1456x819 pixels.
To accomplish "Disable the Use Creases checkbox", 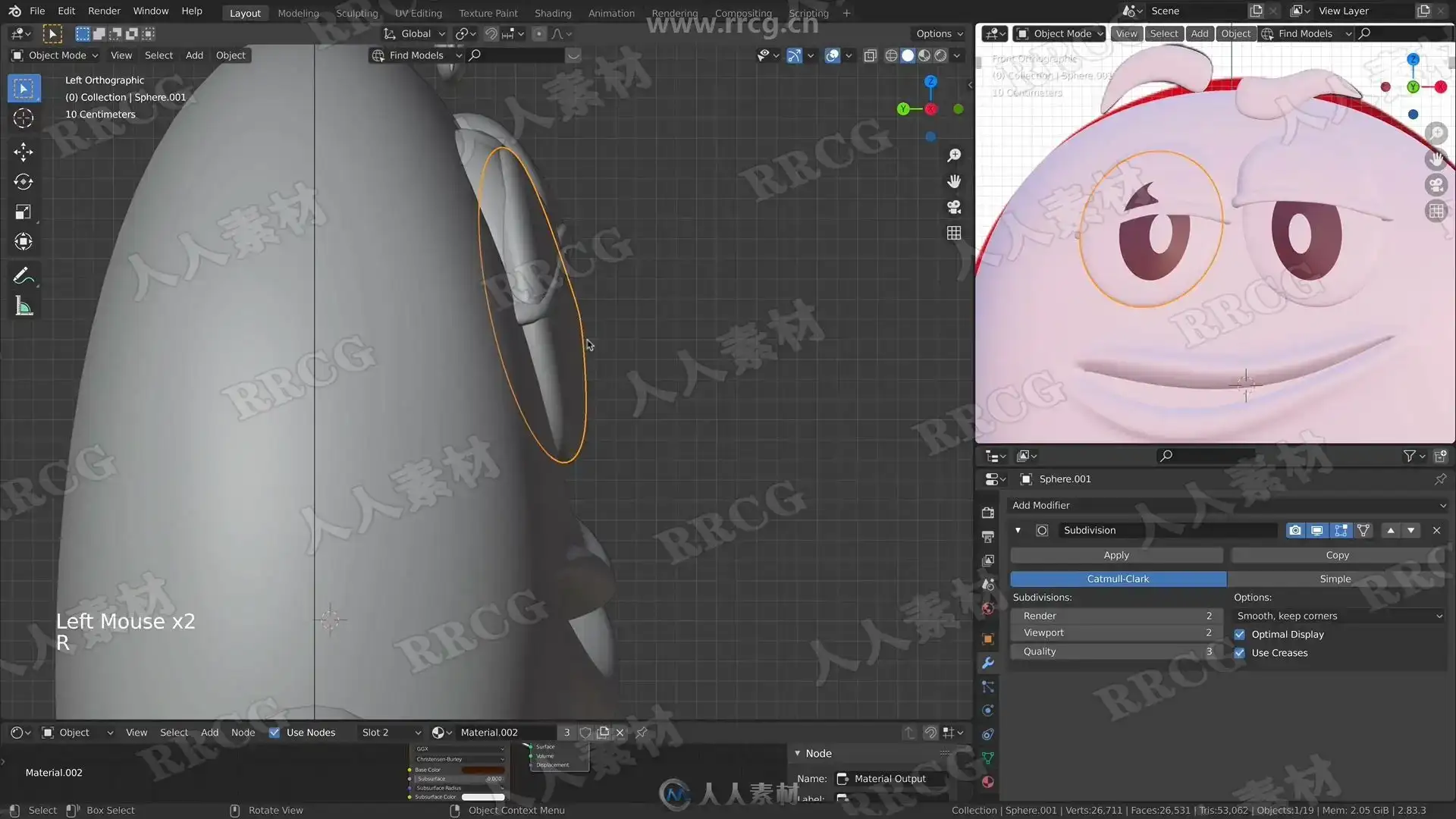I will [1239, 653].
